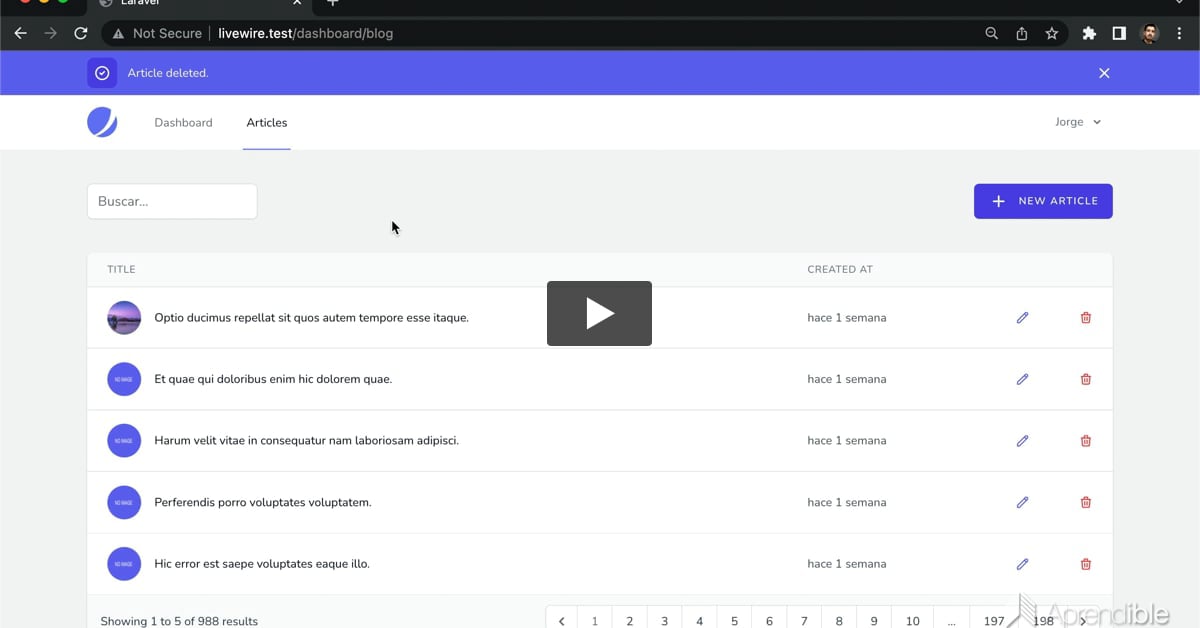Open the browser zoom magnifier icon

[991, 33]
